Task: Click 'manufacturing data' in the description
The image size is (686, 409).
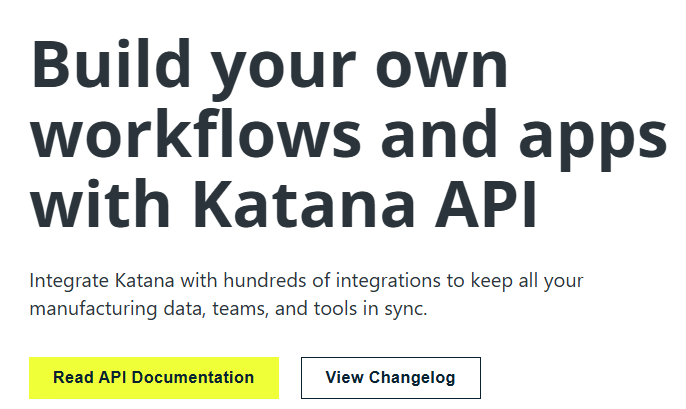Action: pos(118,309)
